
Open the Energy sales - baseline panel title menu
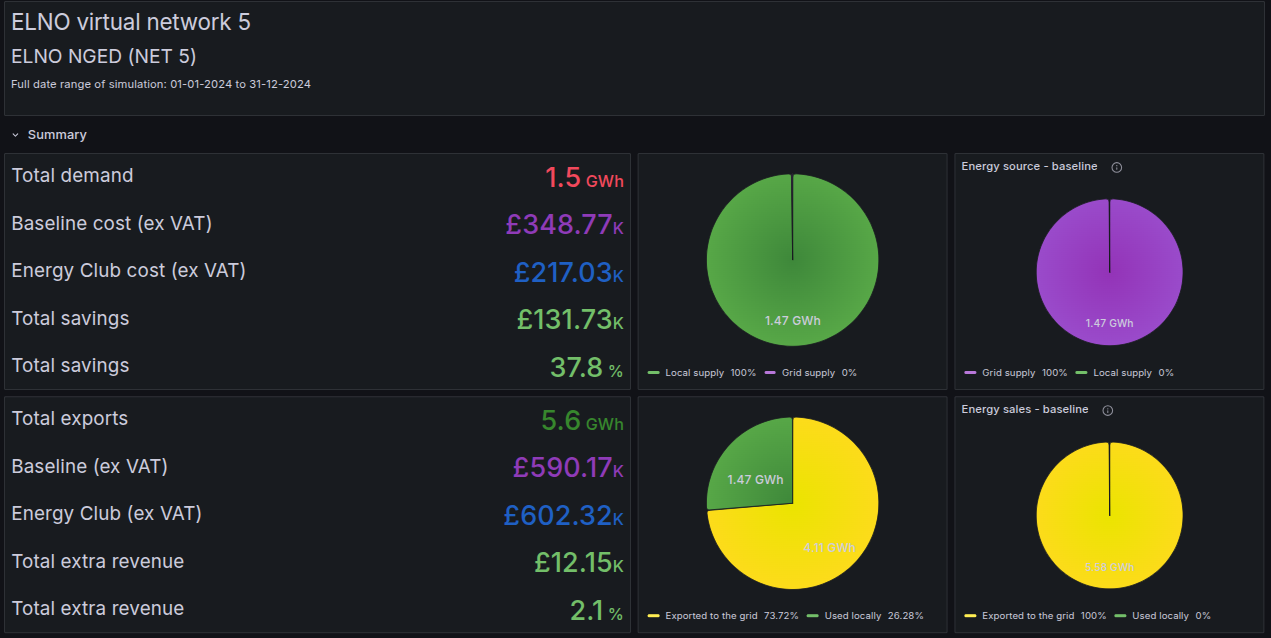tap(1024, 409)
